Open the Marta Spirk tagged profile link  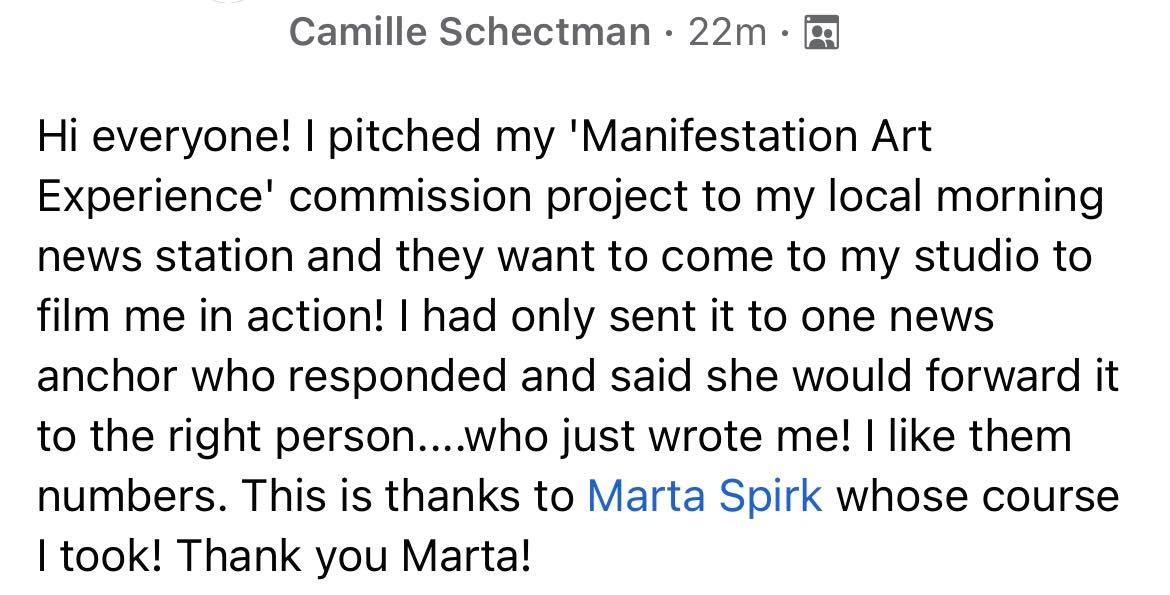pyautogui.click(x=704, y=496)
